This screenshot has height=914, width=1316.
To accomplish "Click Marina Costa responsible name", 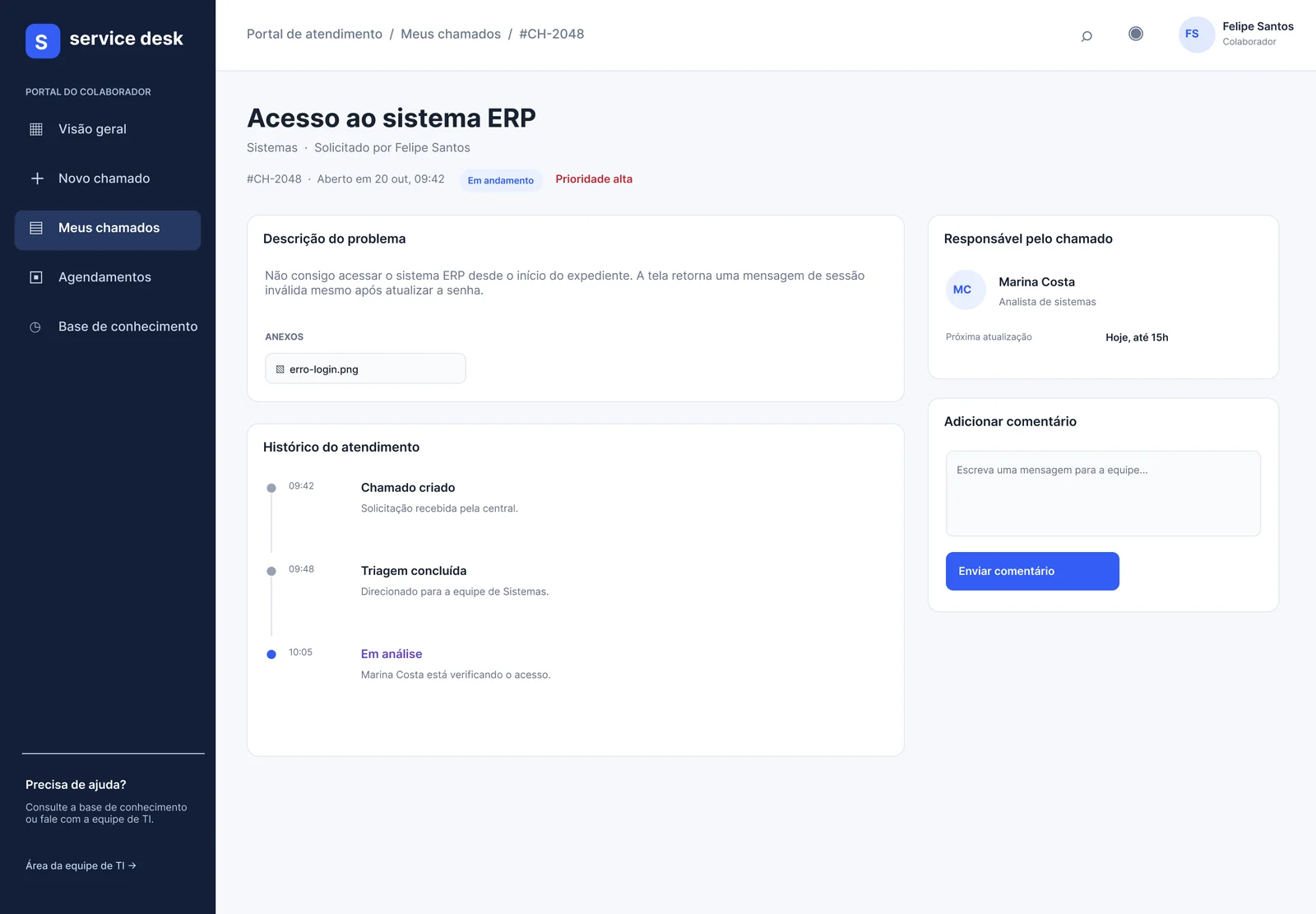I will 1036,281.
